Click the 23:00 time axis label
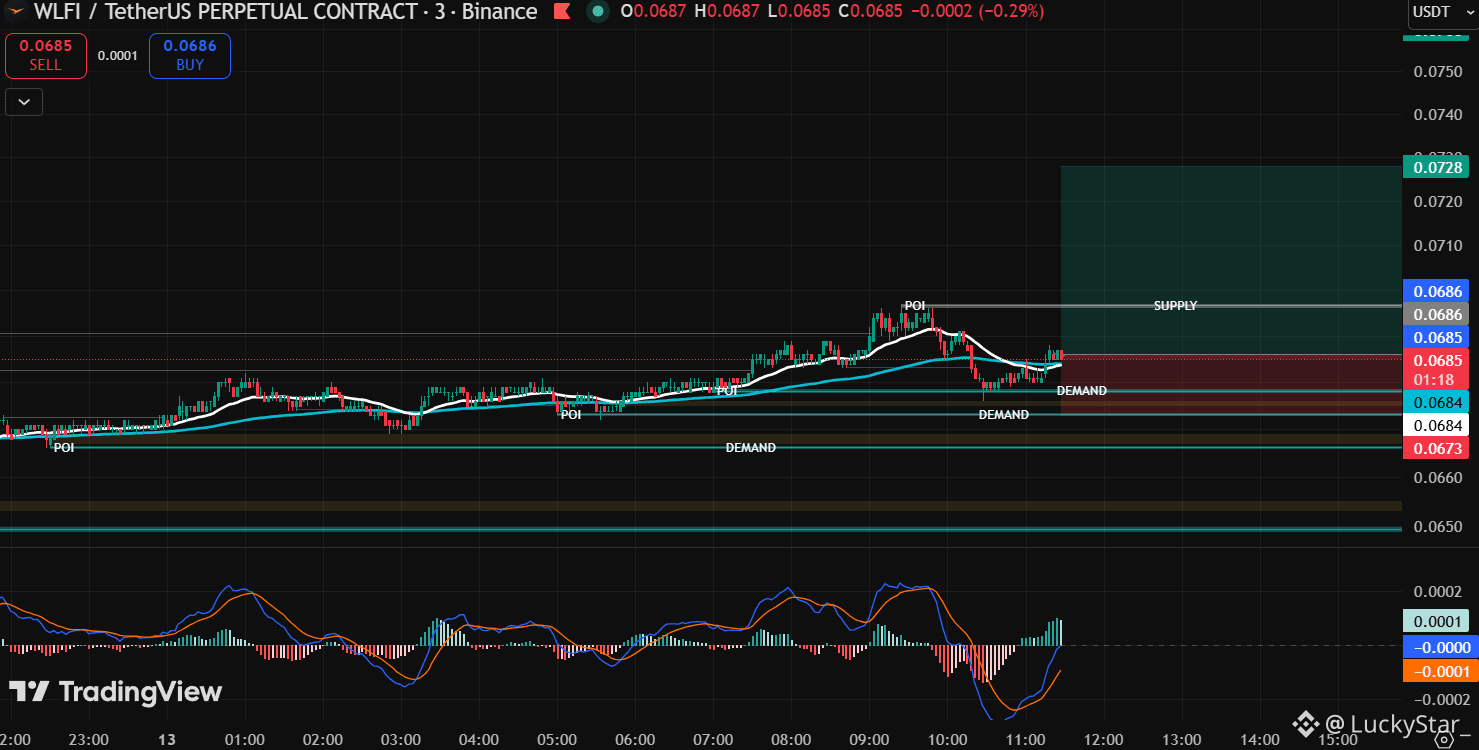Viewport: 1479px width, 750px height. [x=88, y=740]
